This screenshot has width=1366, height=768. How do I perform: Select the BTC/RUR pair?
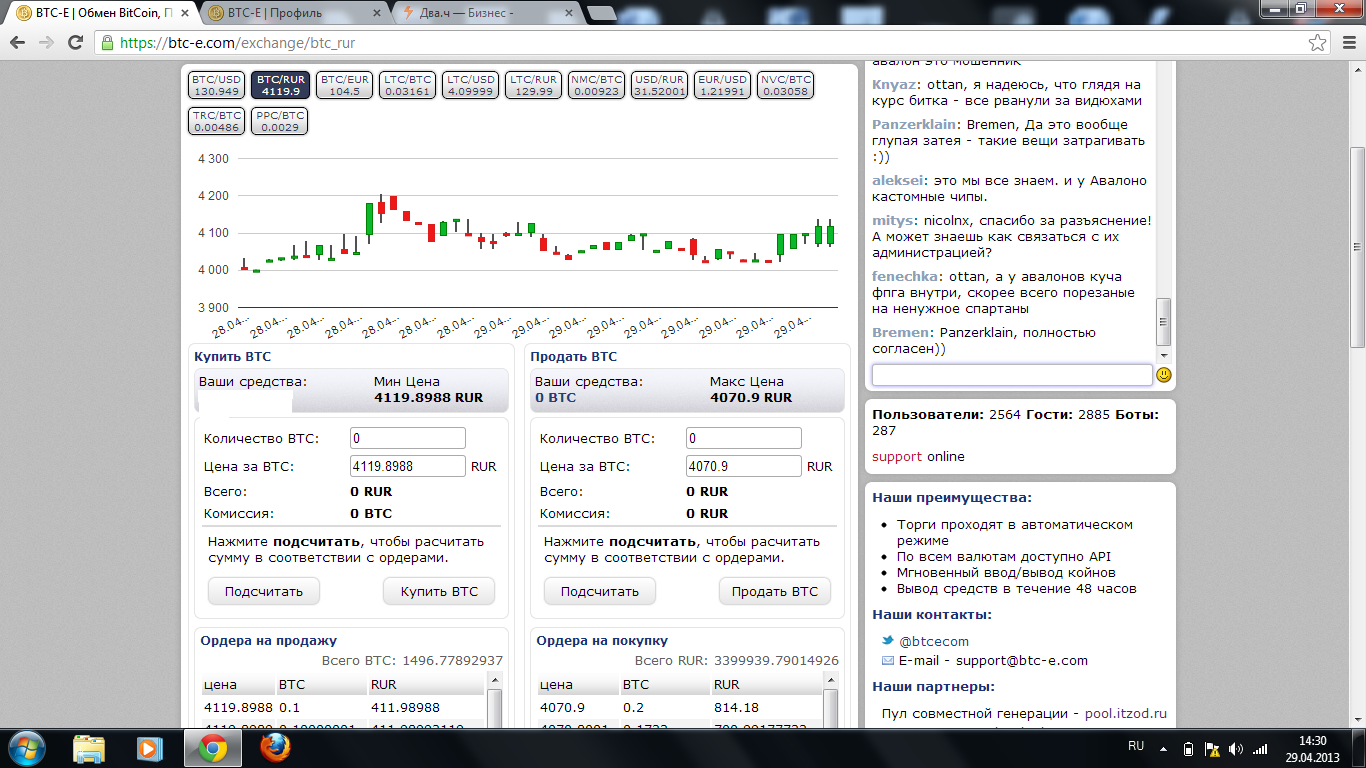(281, 85)
